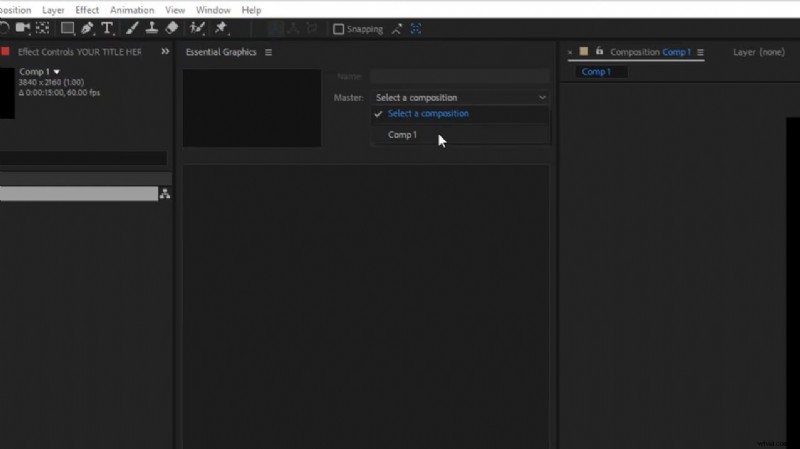Open the Effect menu
The image size is (800, 449).
87,10
